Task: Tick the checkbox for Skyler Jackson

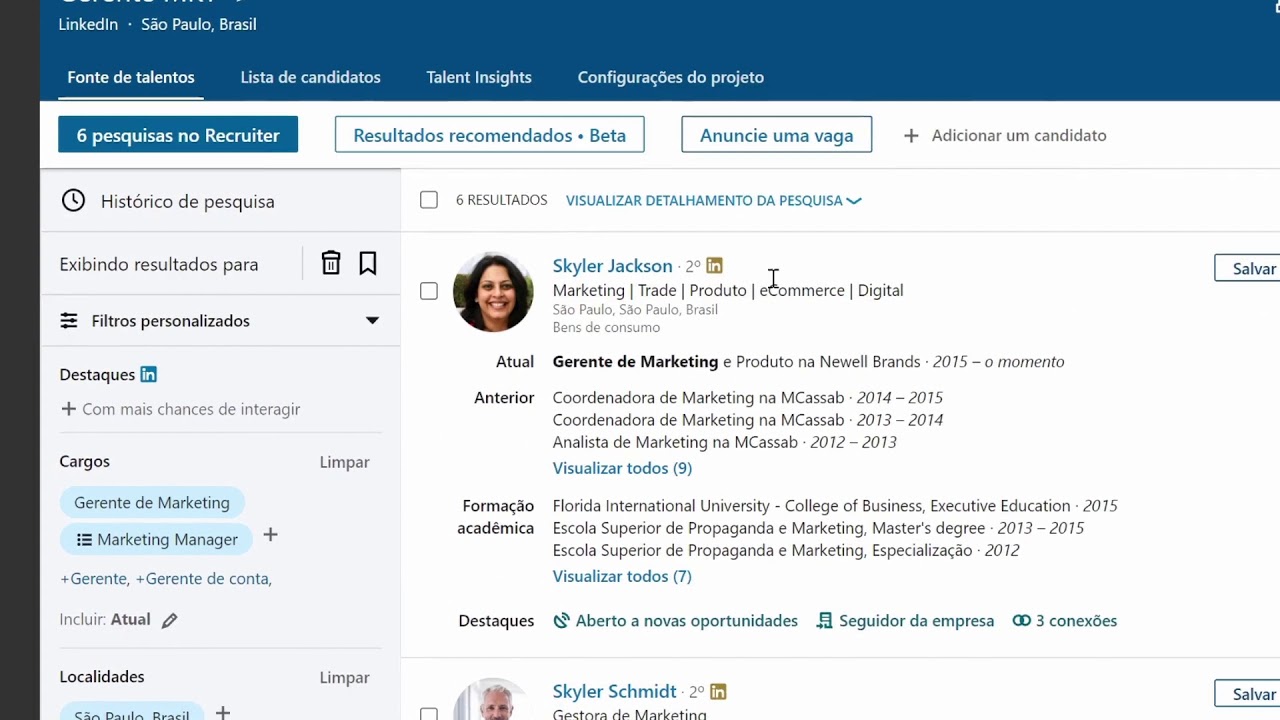Action: [x=429, y=291]
